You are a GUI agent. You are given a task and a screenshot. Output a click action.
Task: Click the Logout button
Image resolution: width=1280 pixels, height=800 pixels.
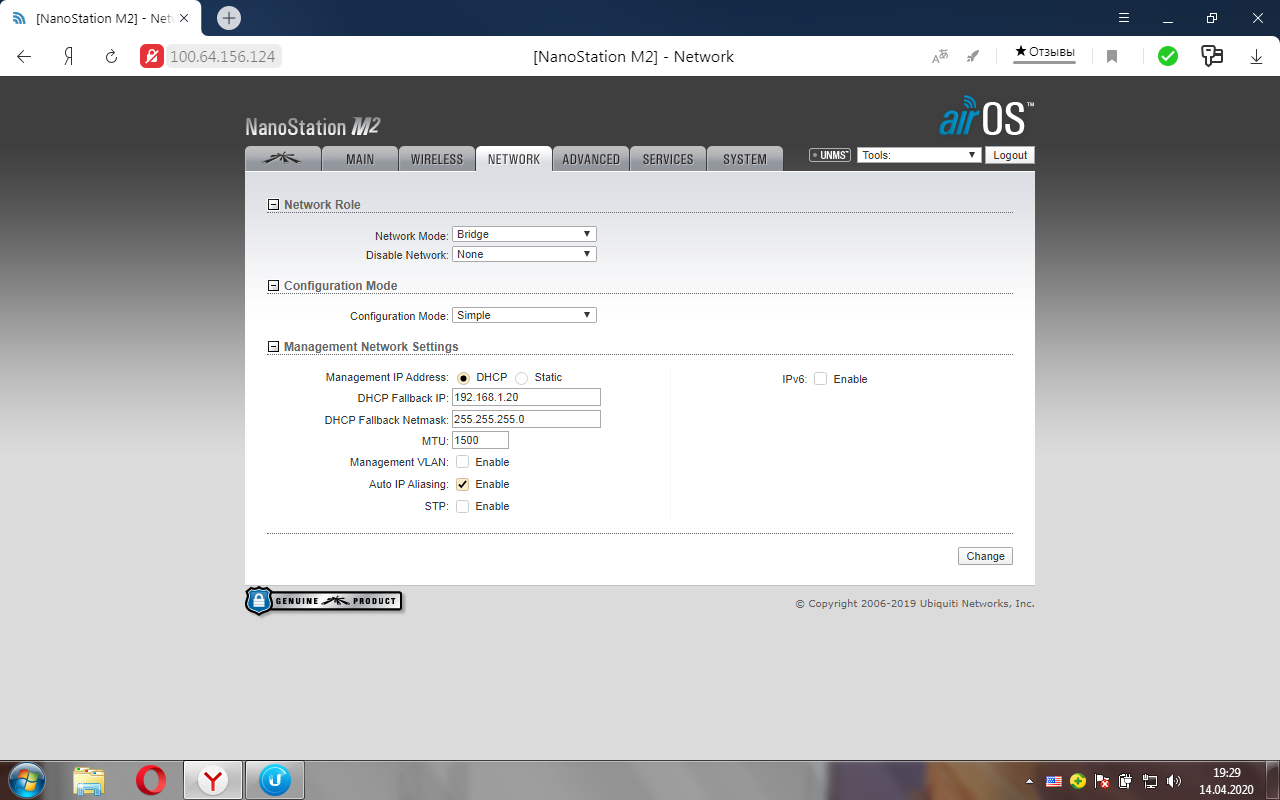1010,155
